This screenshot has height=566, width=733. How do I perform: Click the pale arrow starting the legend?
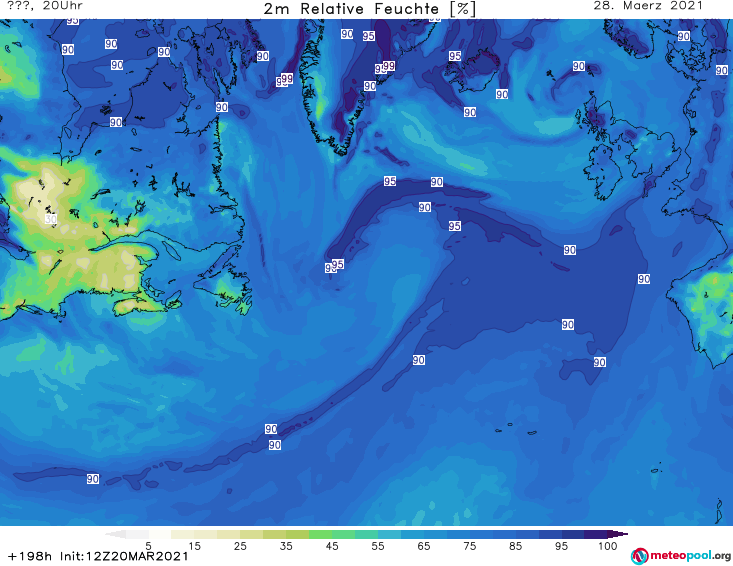[115, 534]
